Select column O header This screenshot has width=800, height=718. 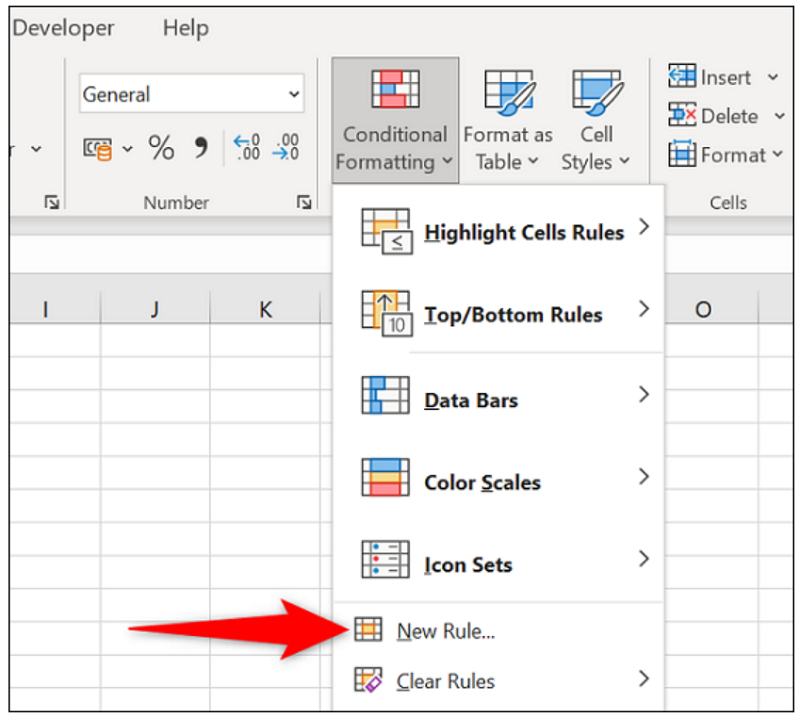pyautogui.click(x=703, y=308)
